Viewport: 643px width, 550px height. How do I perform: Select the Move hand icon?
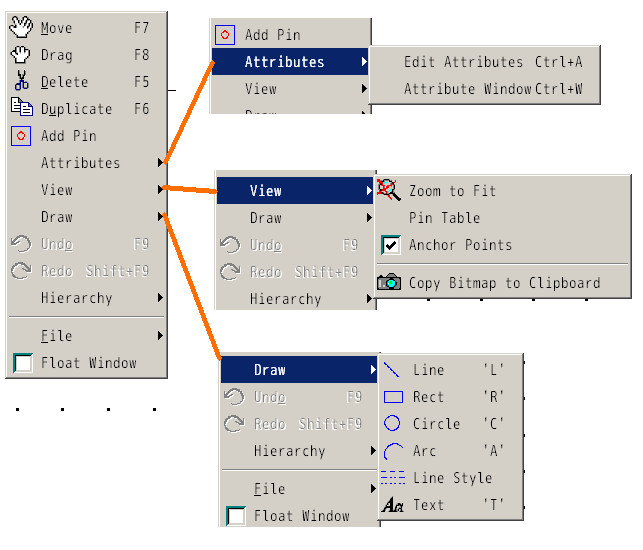pos(21,28)
